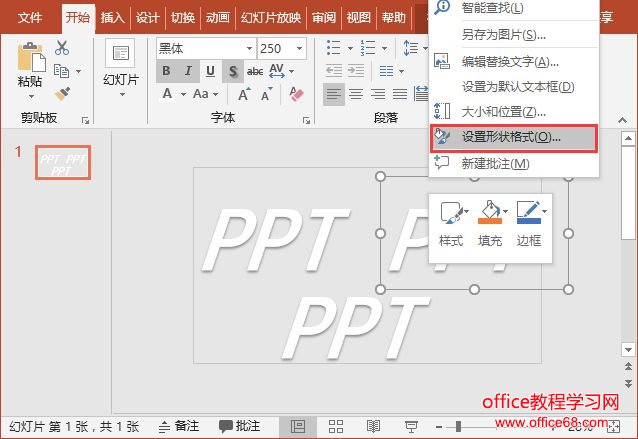
Task: Cut selection with the scissors icon
Action: click(62, 48)
